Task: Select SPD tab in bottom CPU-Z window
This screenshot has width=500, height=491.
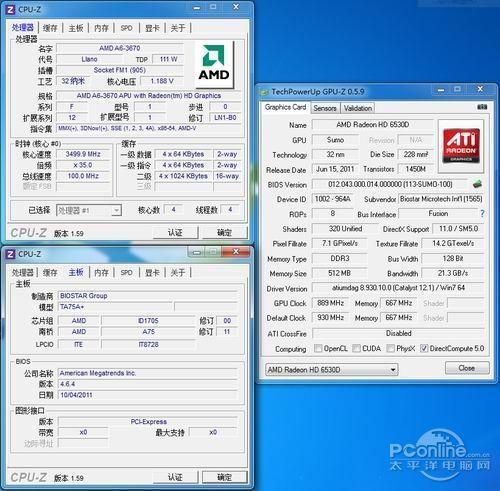Action: point(126,273)
